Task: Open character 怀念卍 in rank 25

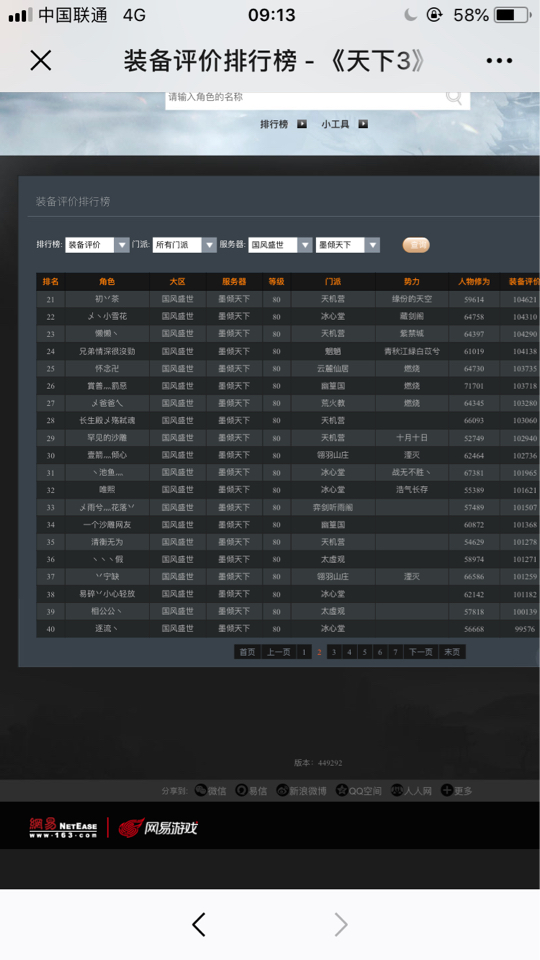Action: click(x=107, y=369)
